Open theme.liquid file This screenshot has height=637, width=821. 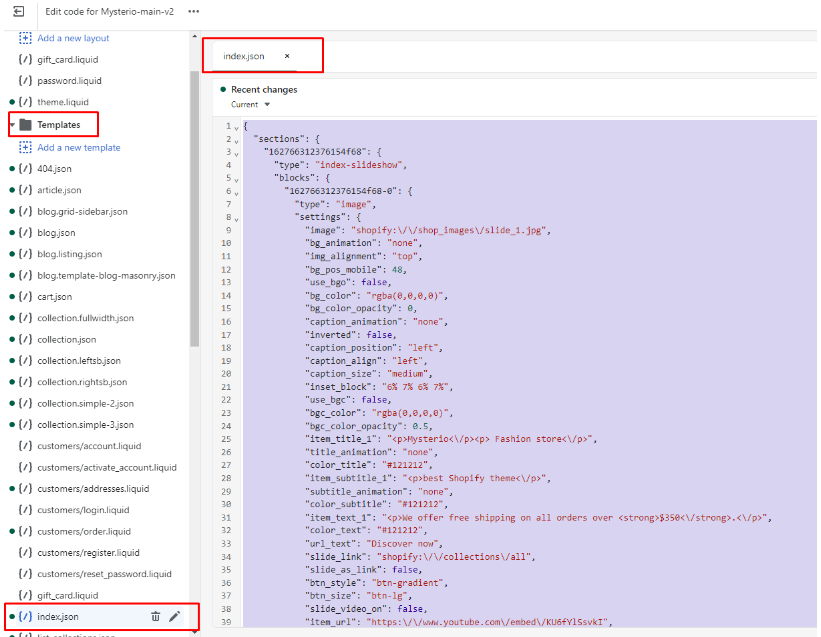(63, 102)
